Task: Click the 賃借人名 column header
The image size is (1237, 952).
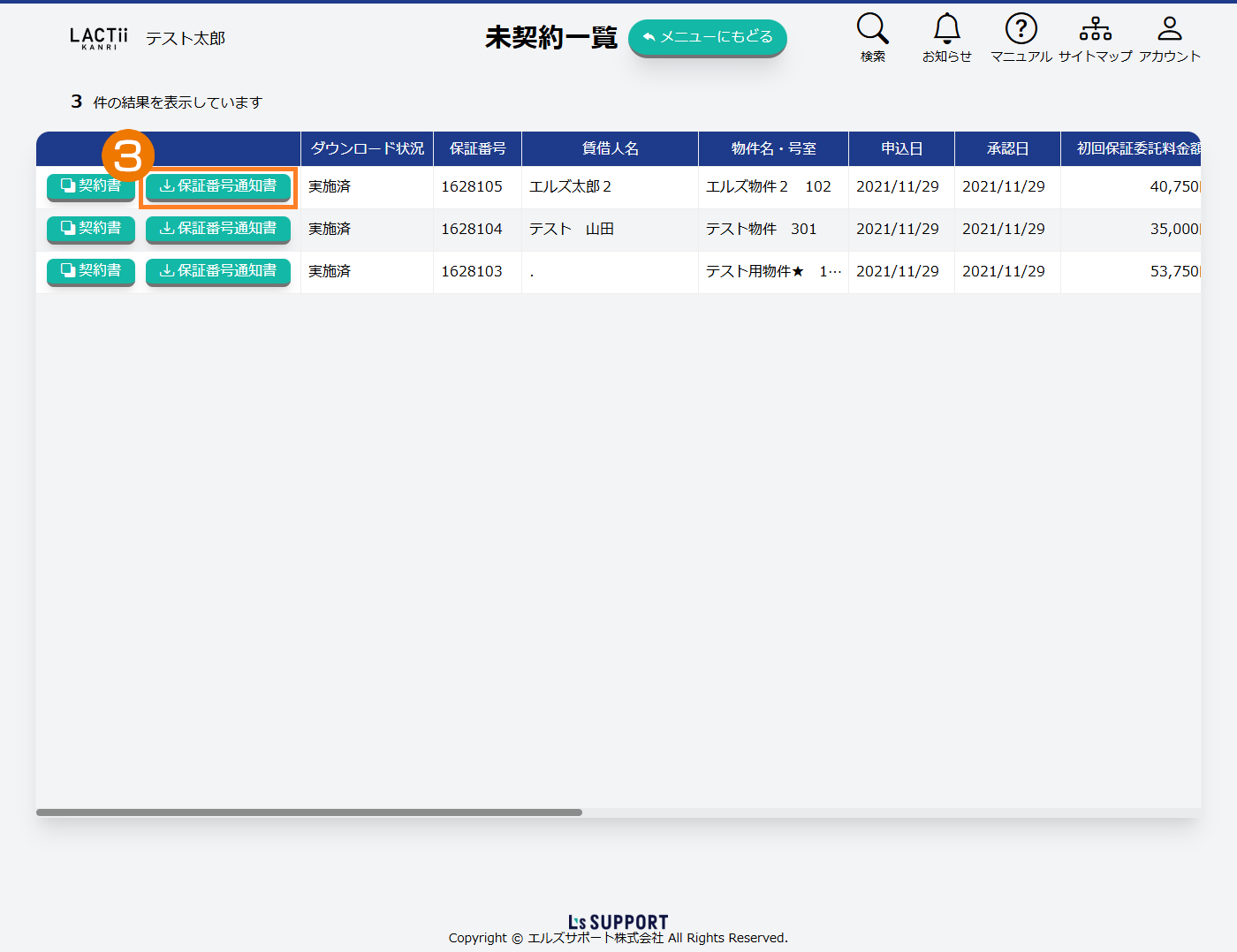Action: point(610,148)
